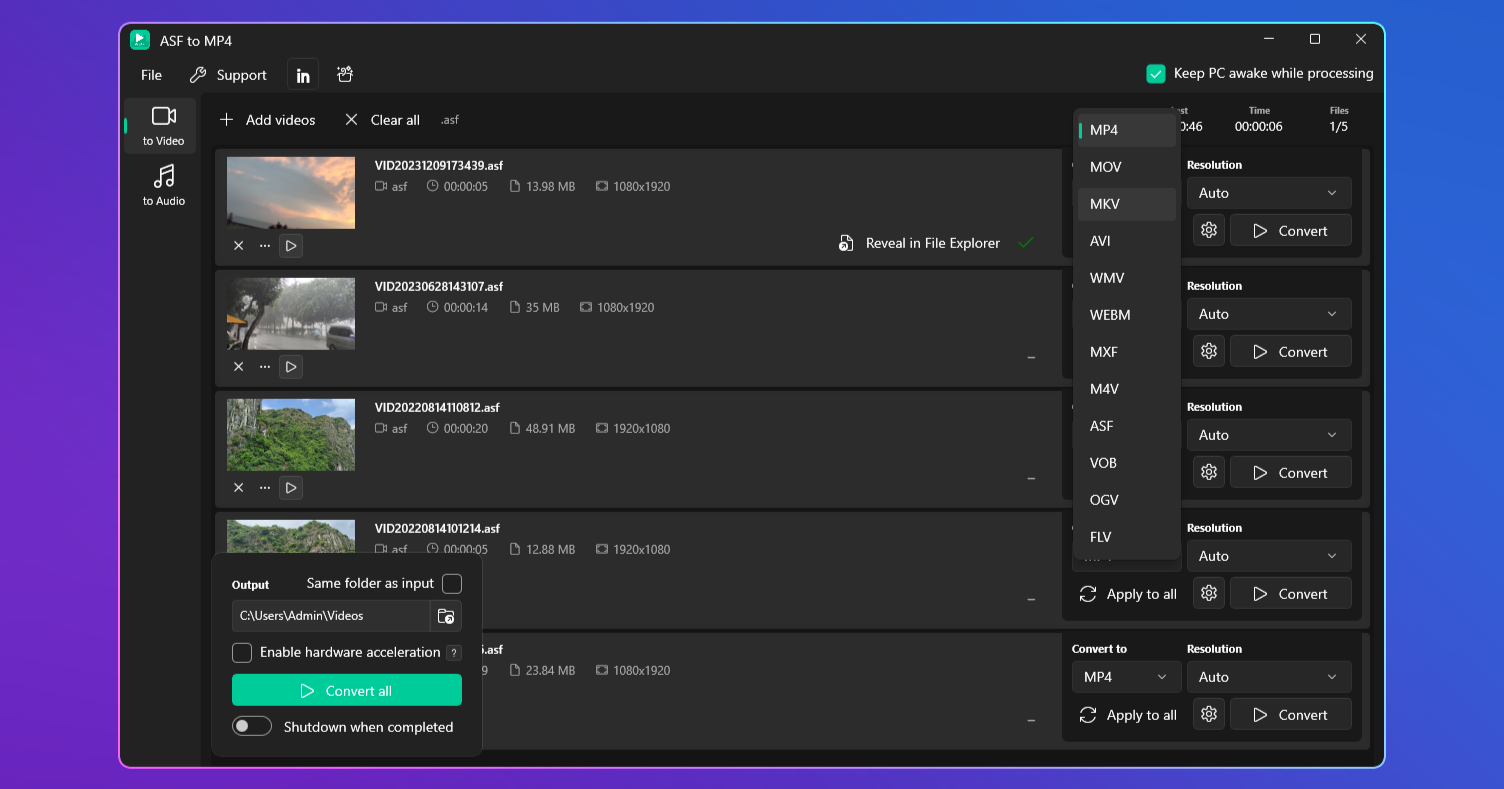Play preview of VID20230628143107.asf

(291, 367)
